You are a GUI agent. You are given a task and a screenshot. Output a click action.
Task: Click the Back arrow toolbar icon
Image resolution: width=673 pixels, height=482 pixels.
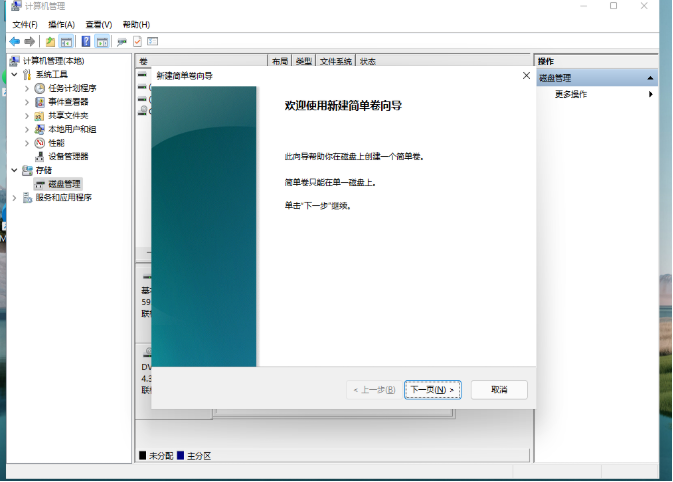(x=14, y=42)
